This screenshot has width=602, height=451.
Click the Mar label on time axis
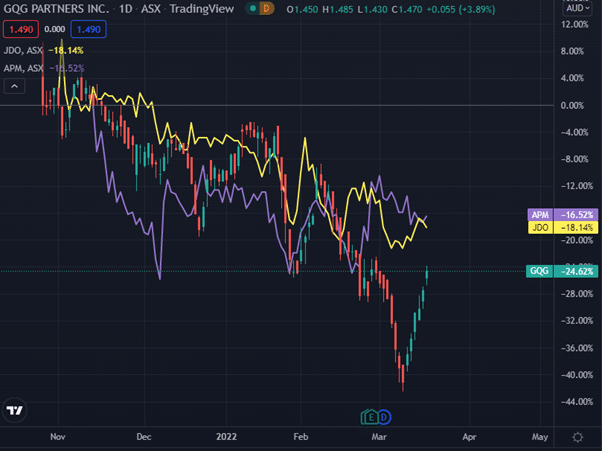pos(379,437)
